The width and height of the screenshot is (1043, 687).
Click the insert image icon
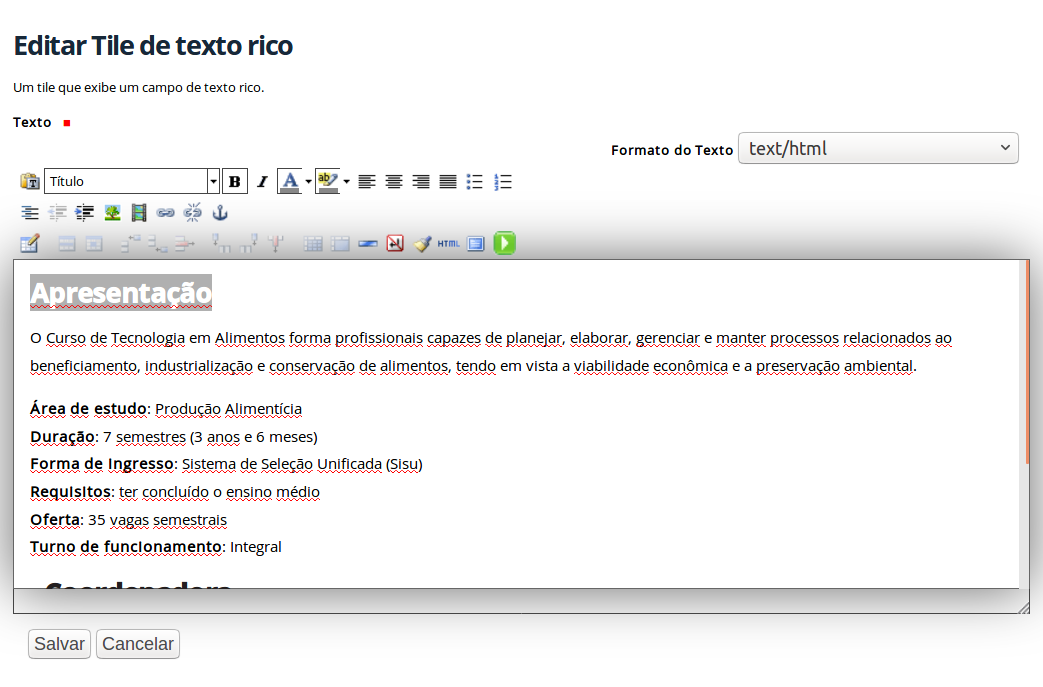[112, 212]
